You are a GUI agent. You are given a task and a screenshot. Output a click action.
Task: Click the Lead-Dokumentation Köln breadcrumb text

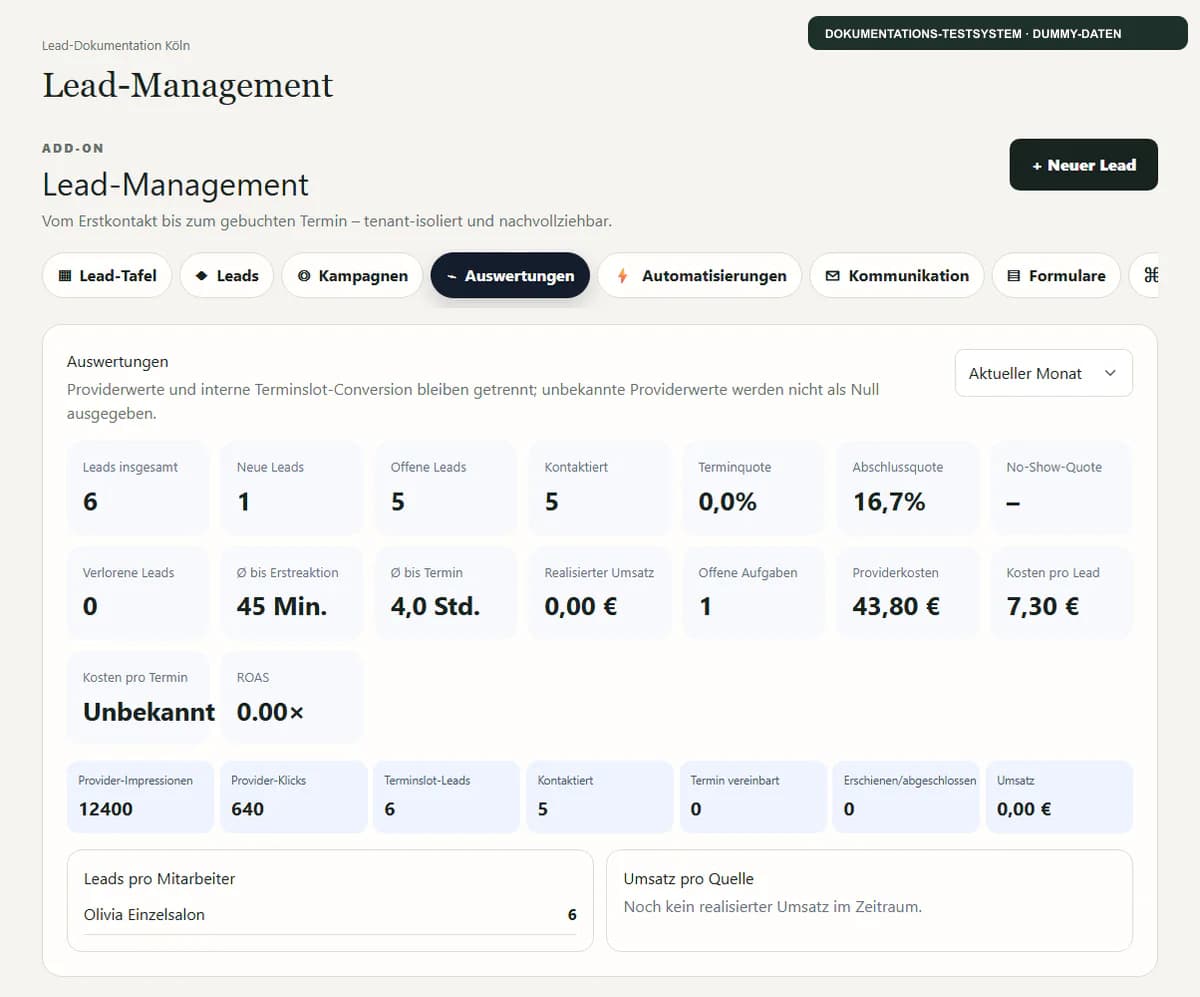(x=116, y=45)
